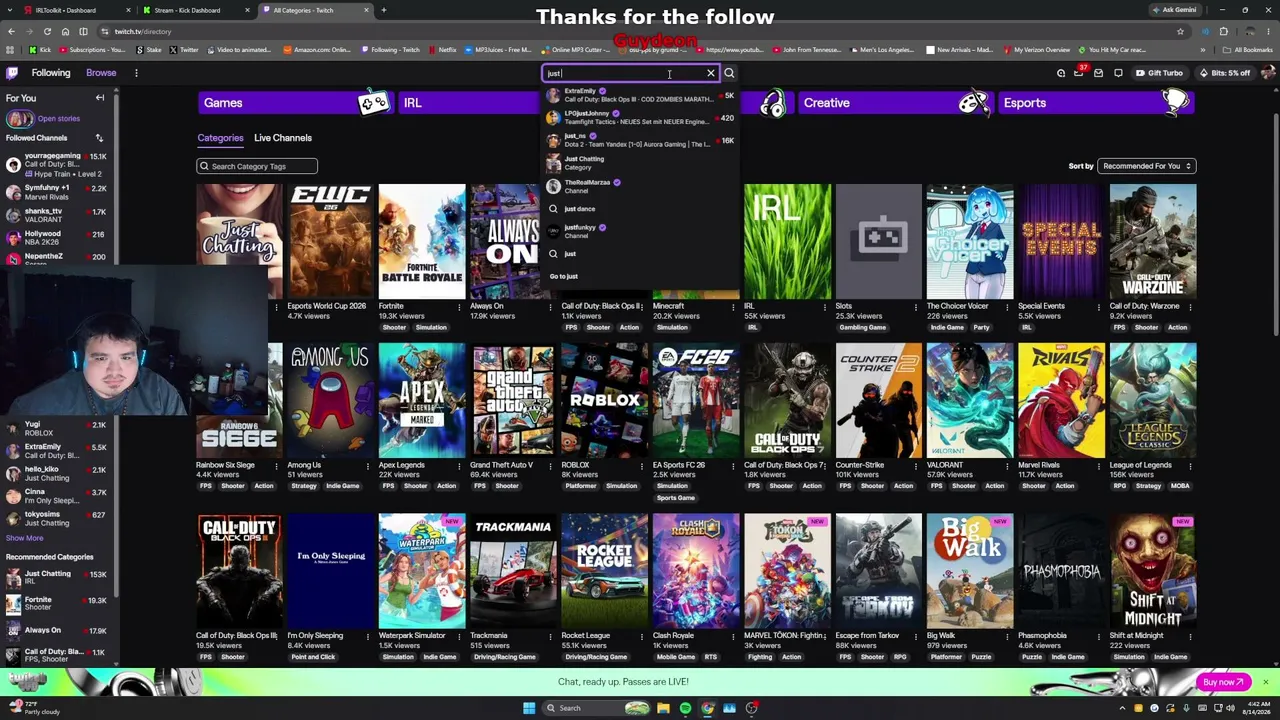Reload the page with the refresh icon
Image resolution: width=1280 pixels, height=720 pixels.
47,31
